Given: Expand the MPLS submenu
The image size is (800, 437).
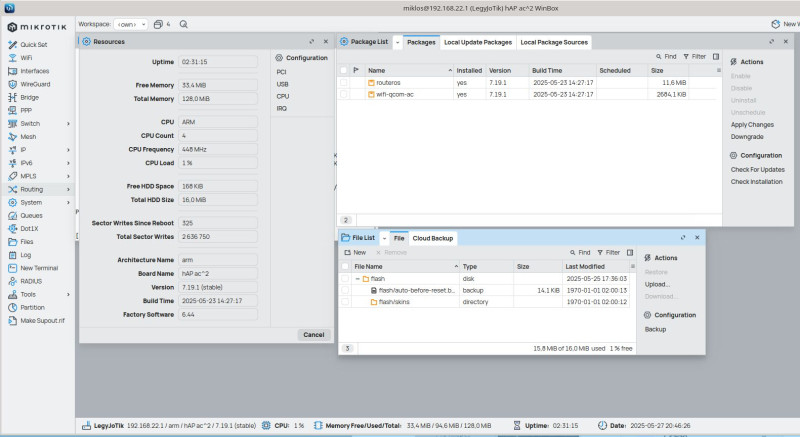Looking at the screenshot, I should [68, 176].
